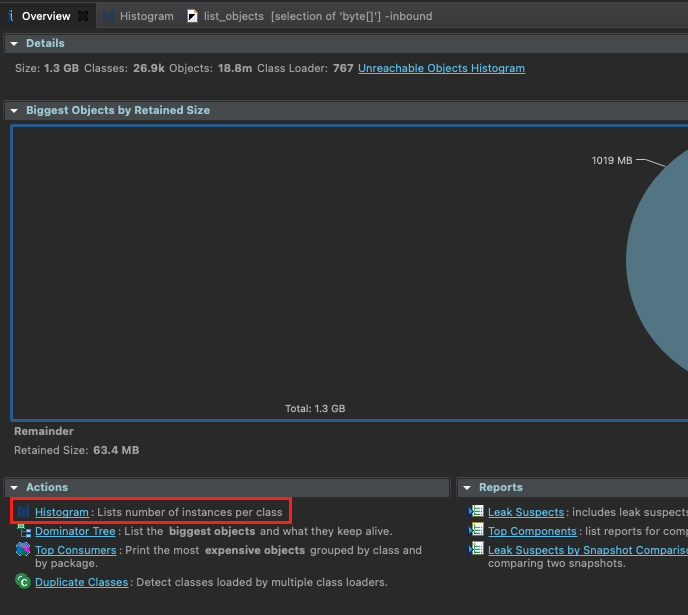Click the Top Components report icon
This screenshot has width=688, height=615.
coord(476,530)
